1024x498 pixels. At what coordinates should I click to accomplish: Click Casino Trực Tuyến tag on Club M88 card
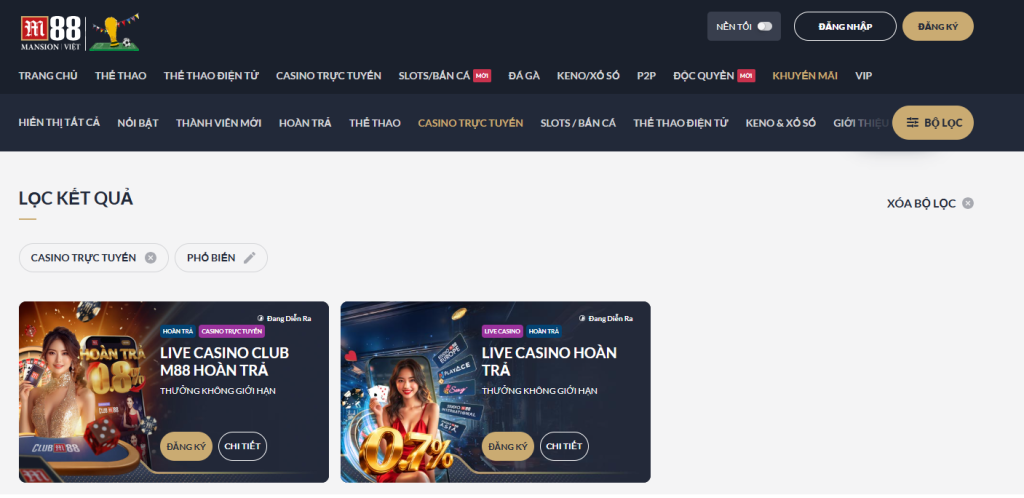pyautogui.click(x=232, y=332)
